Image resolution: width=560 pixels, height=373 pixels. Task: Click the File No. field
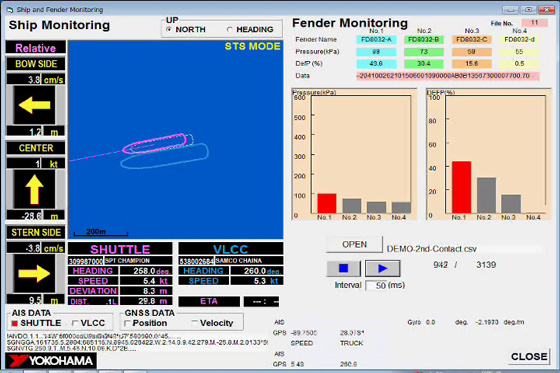pyautogui.click(x=534, y=23)
